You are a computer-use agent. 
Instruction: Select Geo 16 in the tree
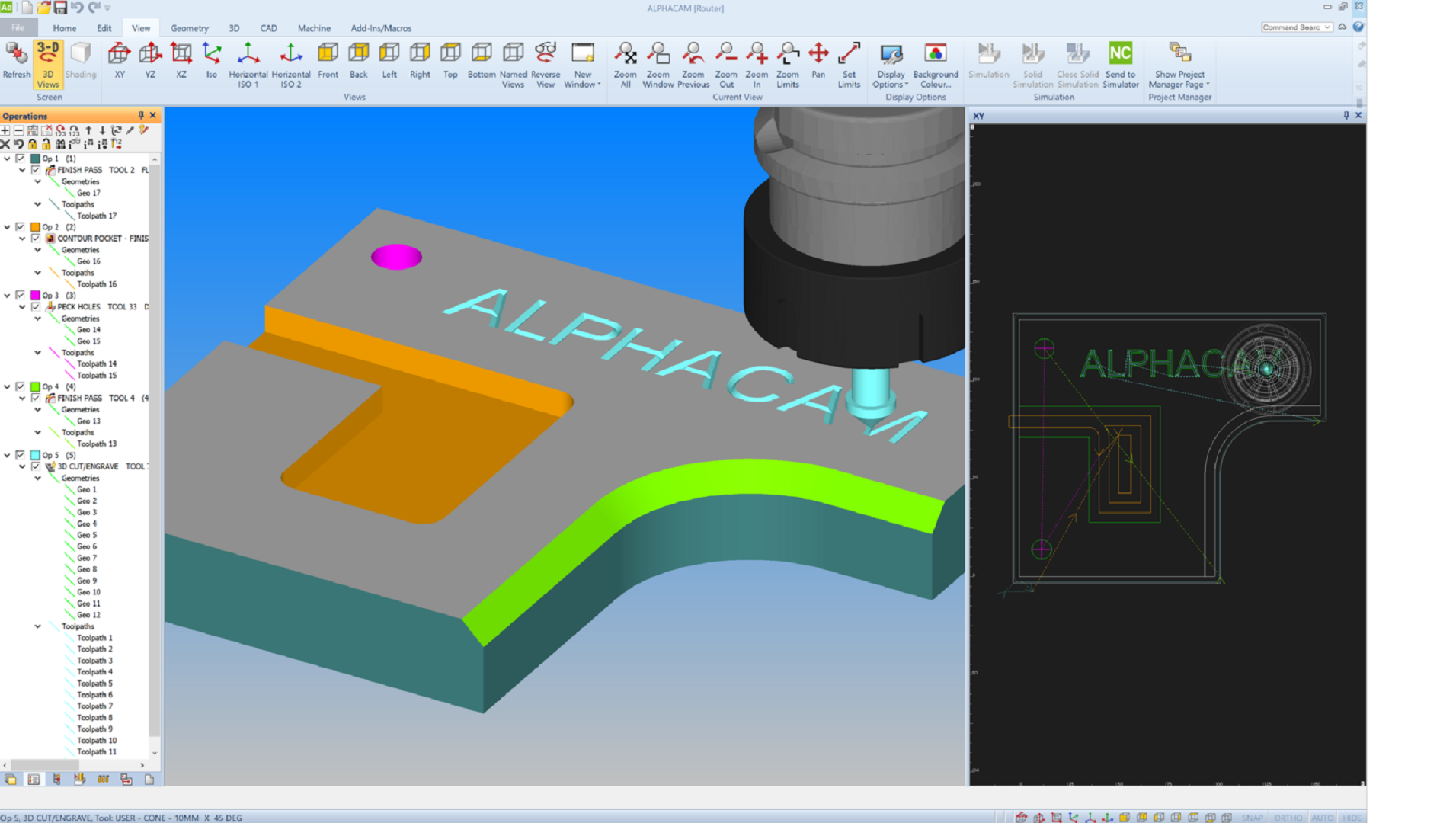(x=88, y=261)
